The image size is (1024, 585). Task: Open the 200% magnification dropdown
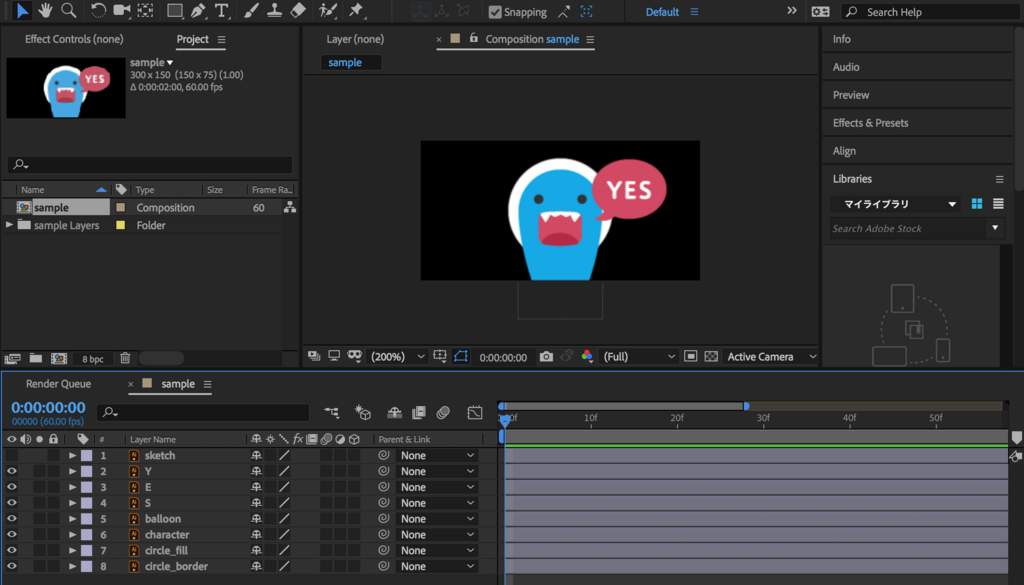[398, 356]
